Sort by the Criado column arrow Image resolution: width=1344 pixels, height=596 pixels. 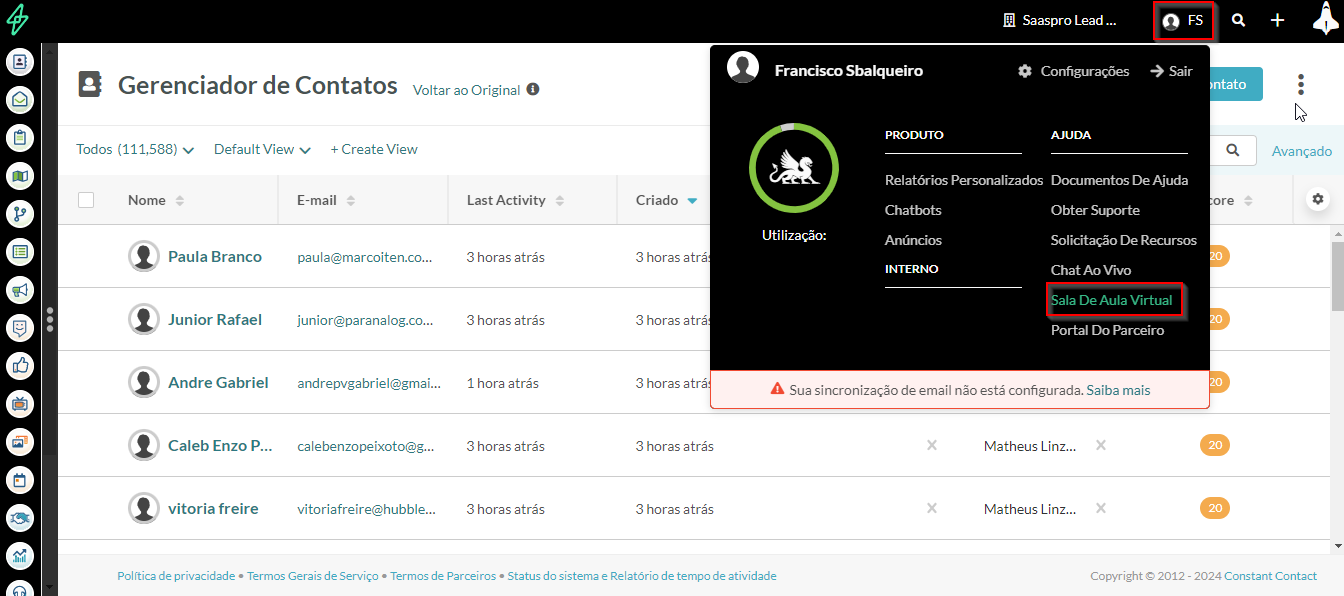[x=692, y=201]
